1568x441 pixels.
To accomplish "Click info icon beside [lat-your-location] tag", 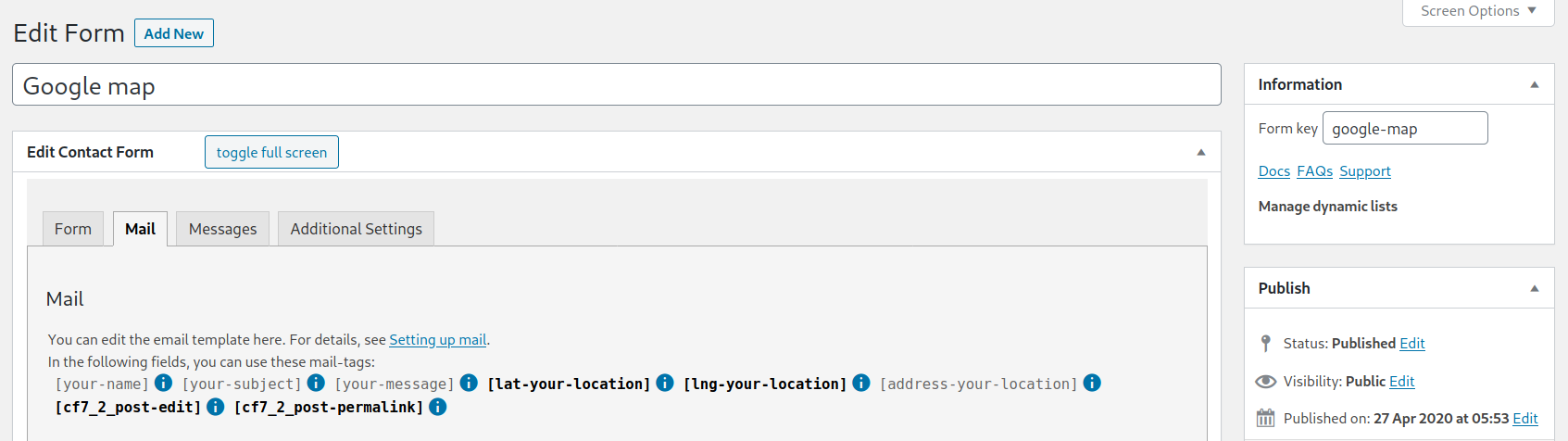I will [665, 383].
